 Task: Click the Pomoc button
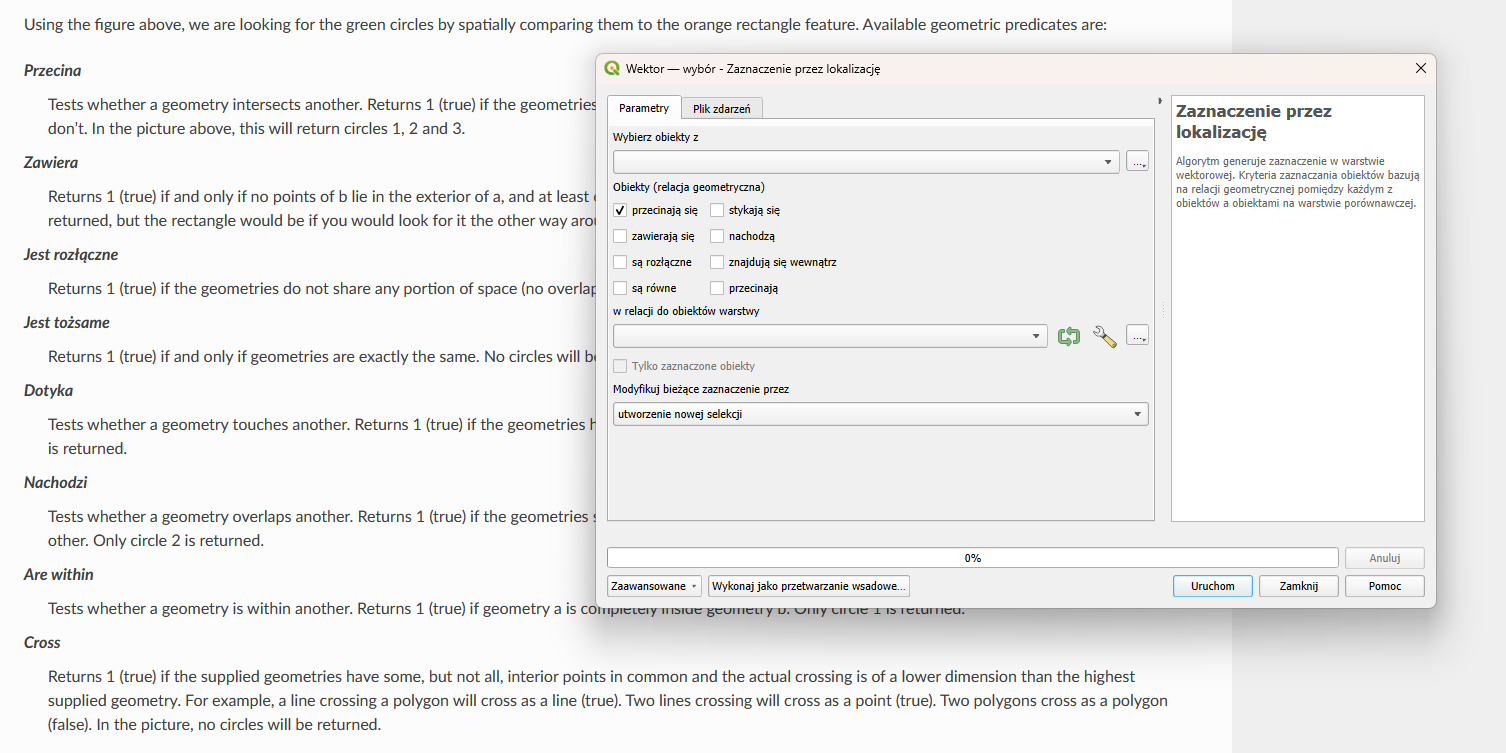tap(1384, 586)
